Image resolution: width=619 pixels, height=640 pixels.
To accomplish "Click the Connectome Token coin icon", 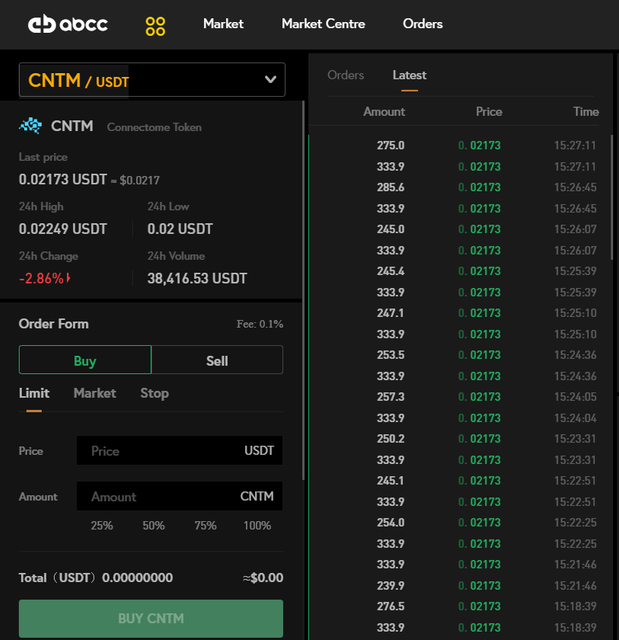I will pos(31,126).
